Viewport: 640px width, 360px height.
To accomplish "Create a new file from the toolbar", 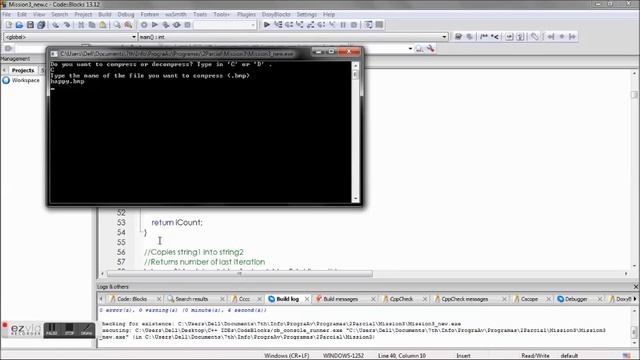I will (x=9, y=25).
